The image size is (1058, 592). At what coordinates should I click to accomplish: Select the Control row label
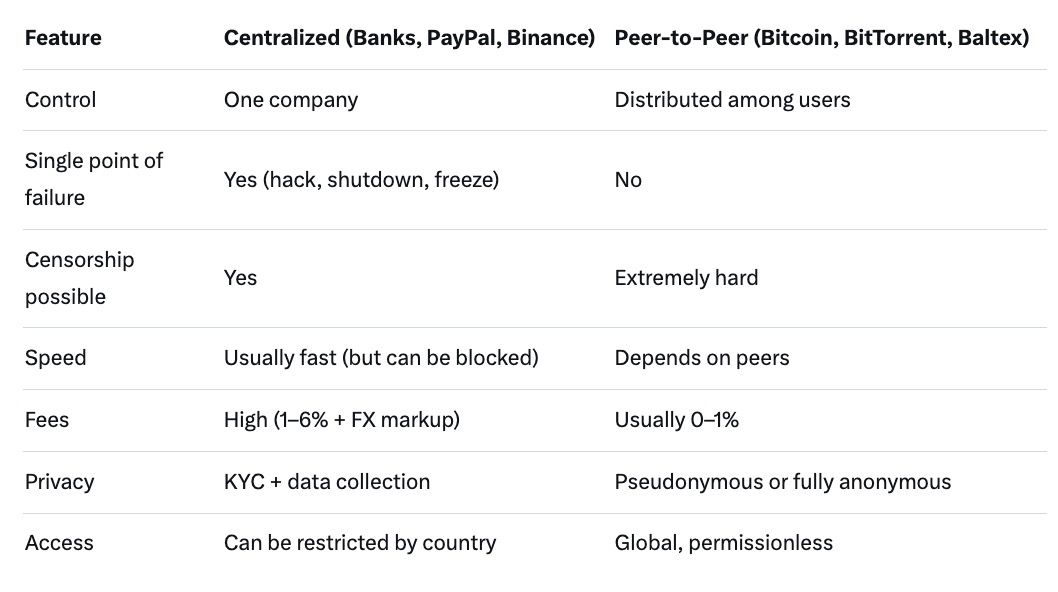[61, 100]
